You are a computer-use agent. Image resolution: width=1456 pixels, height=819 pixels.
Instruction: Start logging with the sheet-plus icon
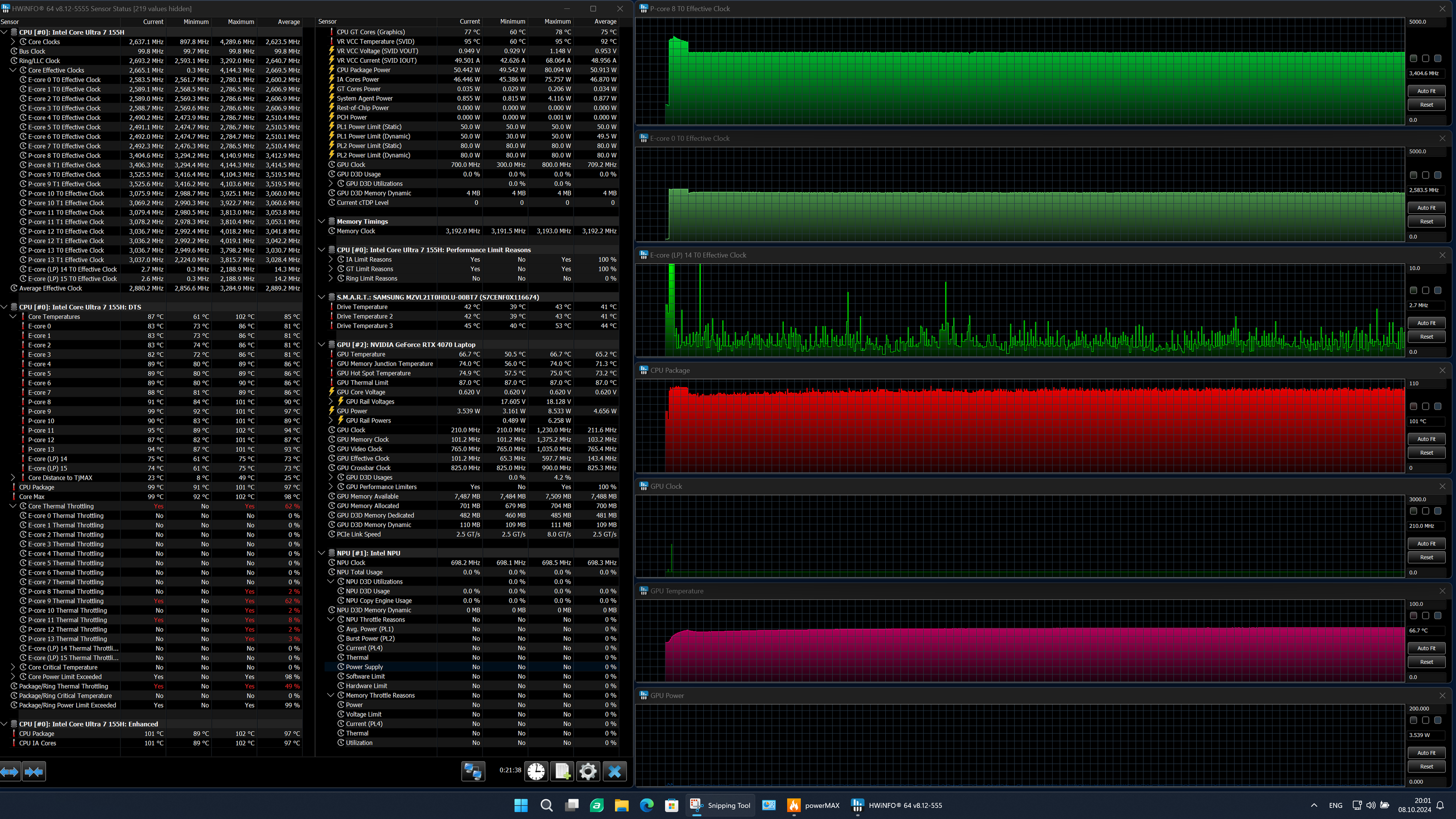coord(563,771)
